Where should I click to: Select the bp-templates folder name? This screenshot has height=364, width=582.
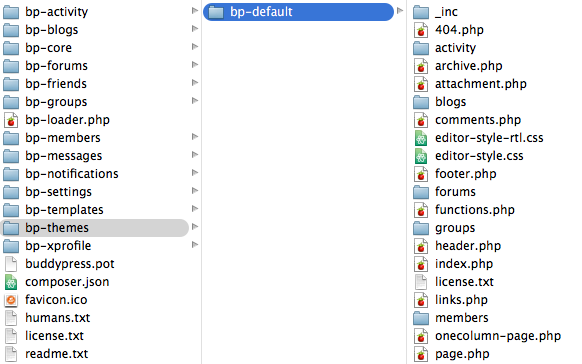click(64, 210)
